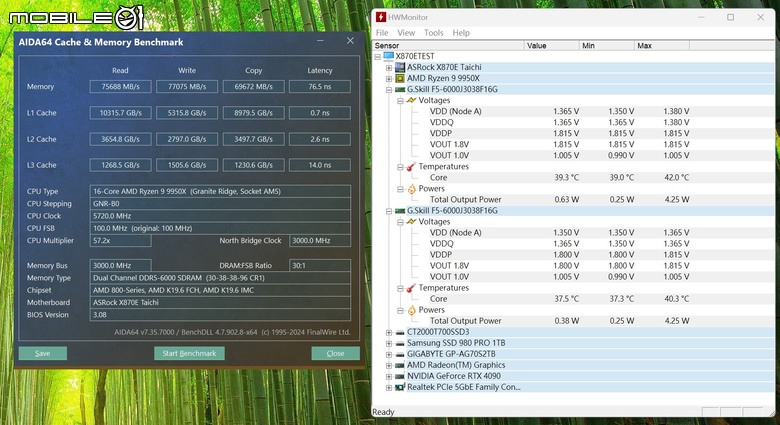Expand the Samsung SSD 980 PRO 1TB node
The width and height of the screenshot is (780, 425).
389,343
